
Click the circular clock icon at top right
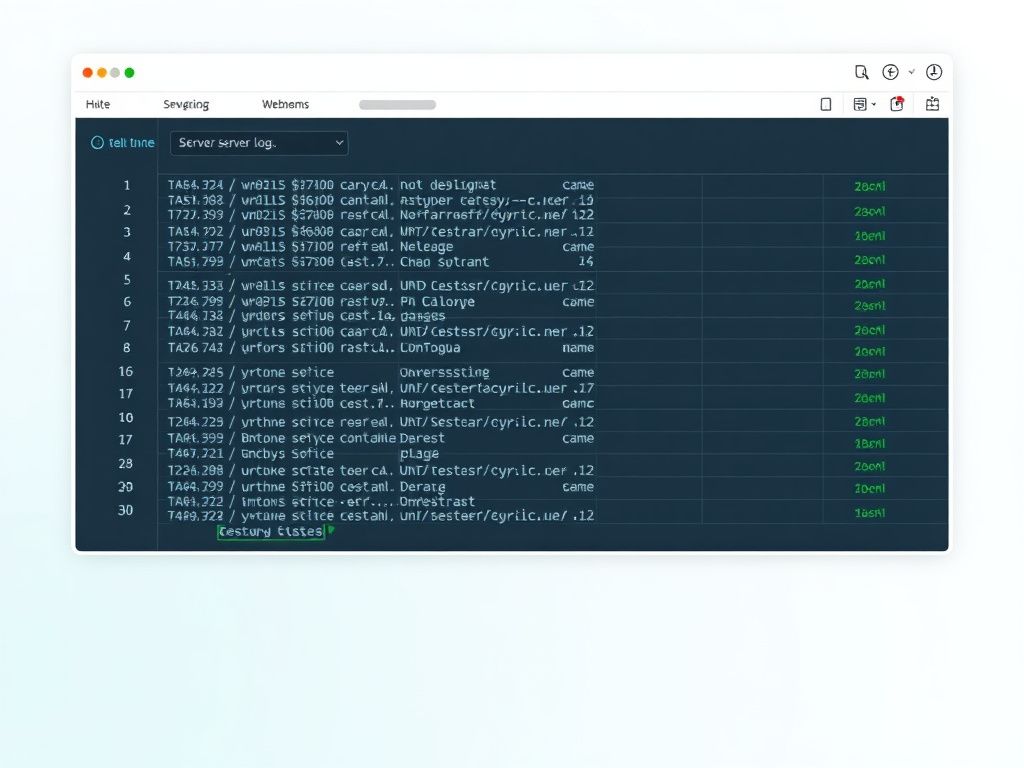934,72
